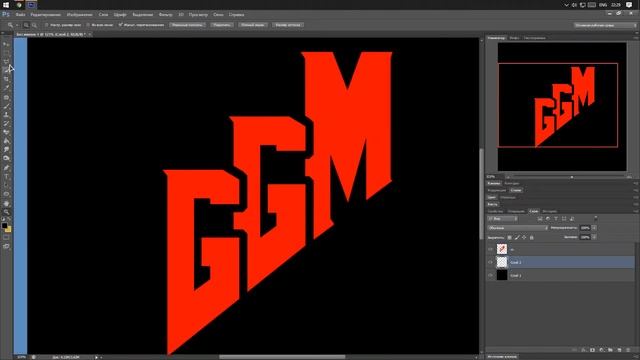Select the Rectangular Marquee tool

pos(6,53)
